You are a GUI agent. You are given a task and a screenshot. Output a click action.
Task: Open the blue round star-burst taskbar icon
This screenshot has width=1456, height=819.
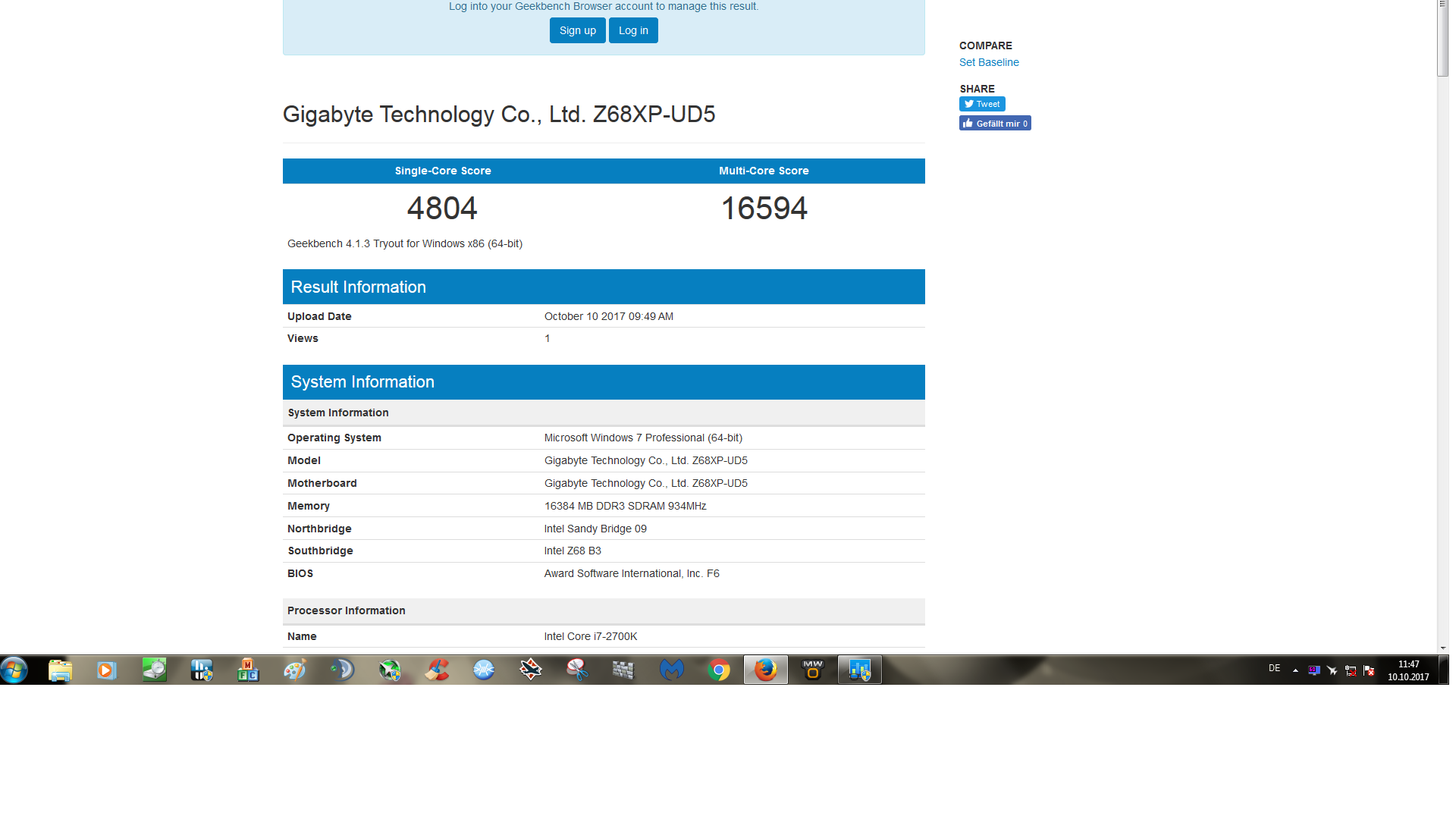484,670
